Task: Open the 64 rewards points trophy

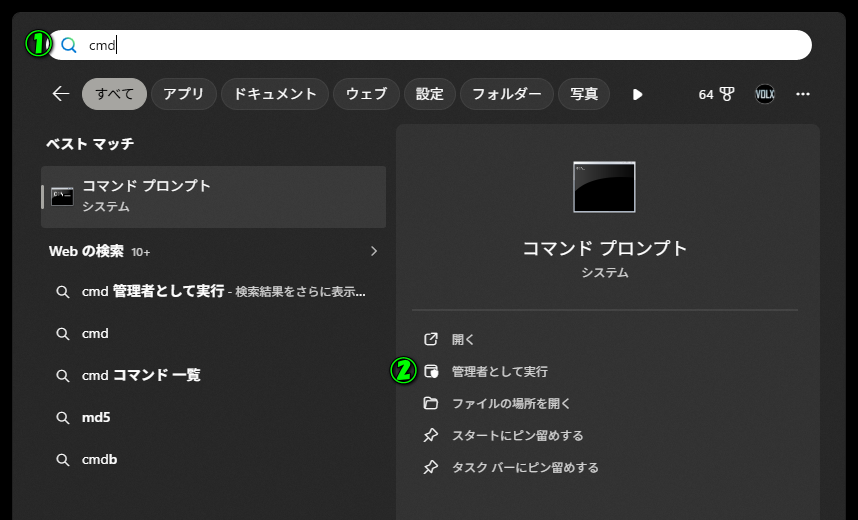Action: (x=716, y=94)
